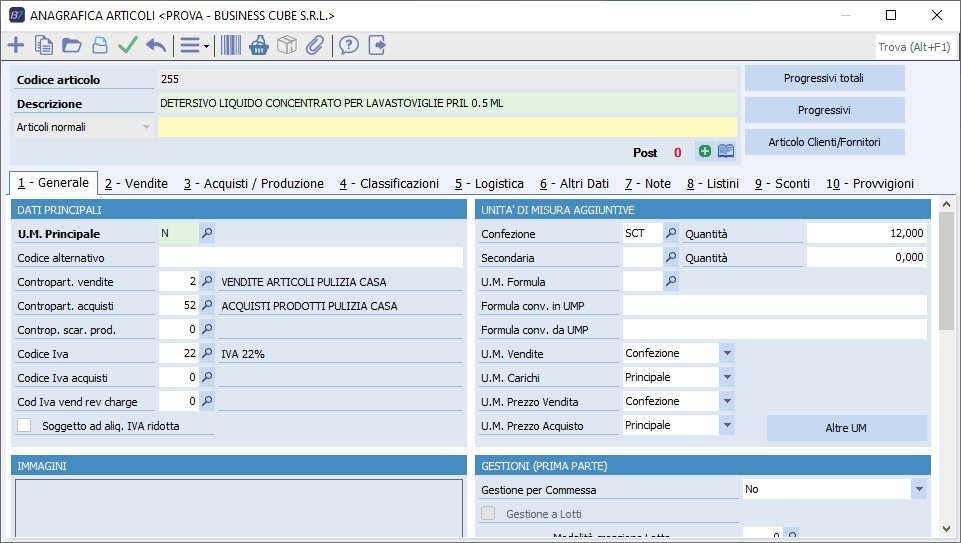
Task: Click the green checkmark save icon
Action: click(127, 45)
